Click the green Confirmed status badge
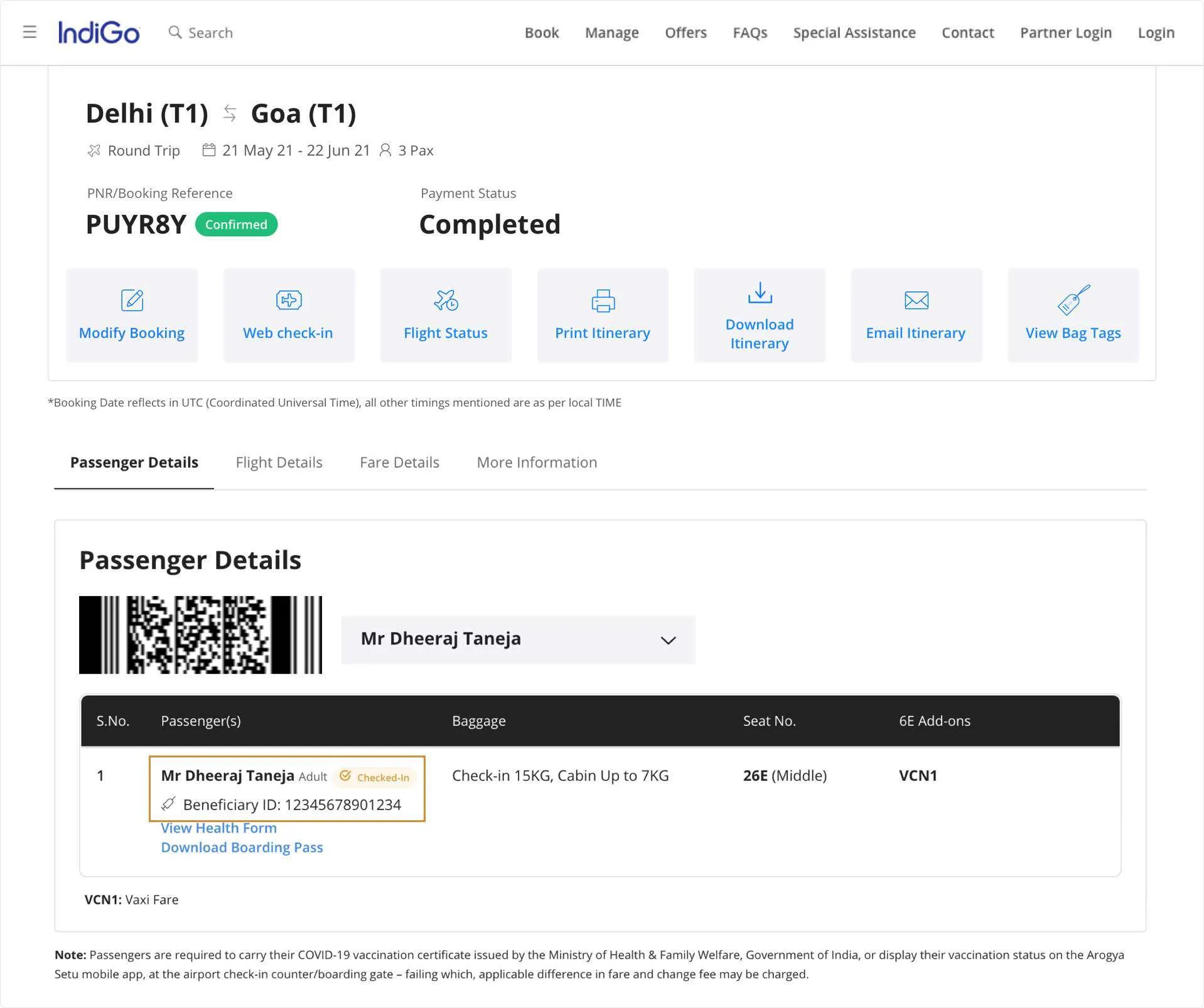 point(237,224)
